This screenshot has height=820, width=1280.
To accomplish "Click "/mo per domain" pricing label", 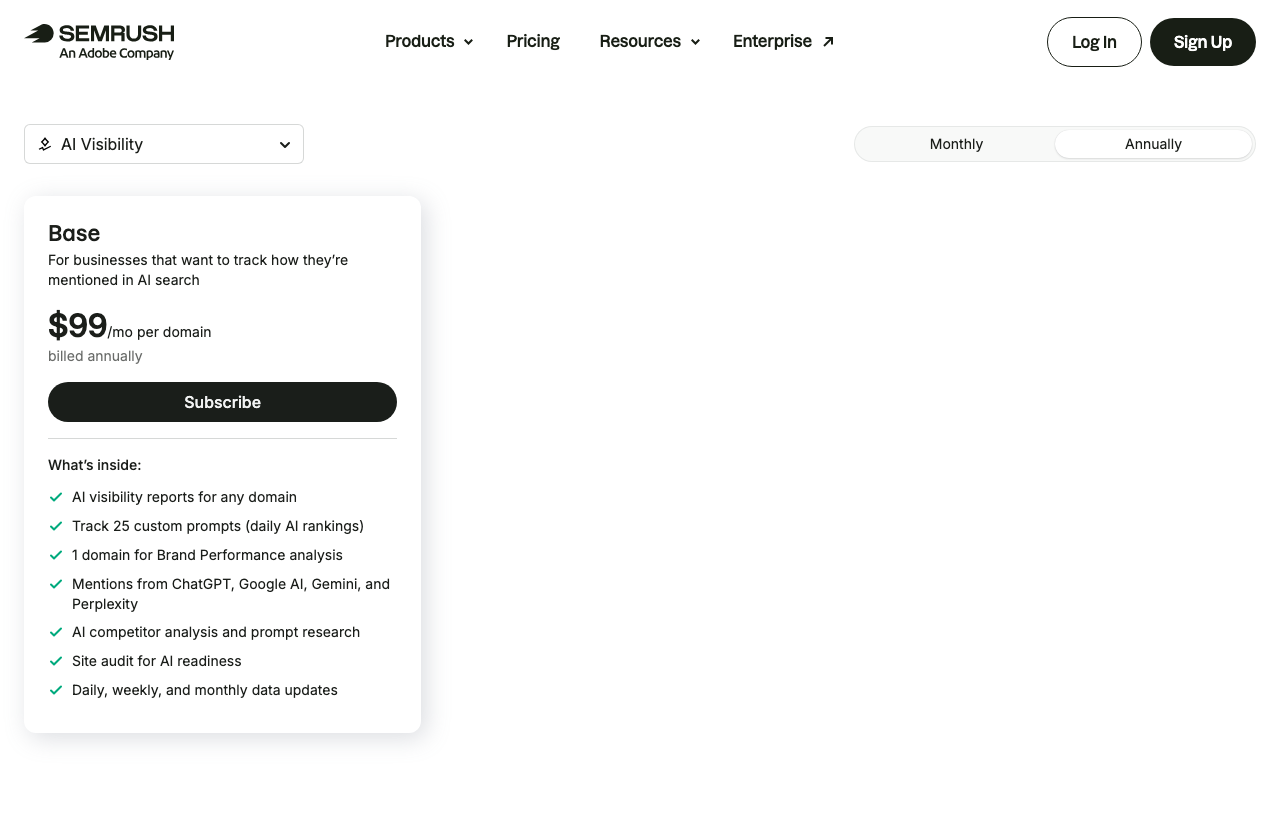I will tap(160, 332).
